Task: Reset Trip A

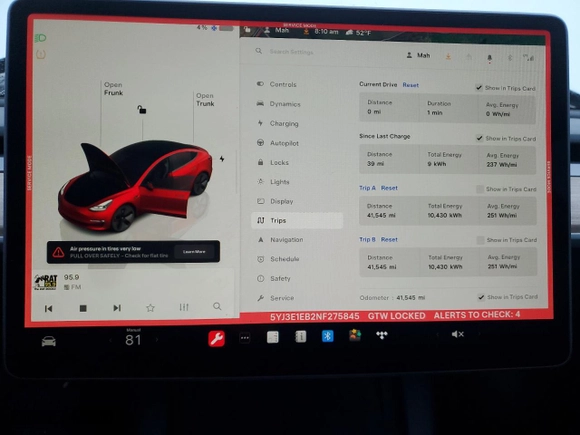Action: pyautogui.click(x=389, y=188)
